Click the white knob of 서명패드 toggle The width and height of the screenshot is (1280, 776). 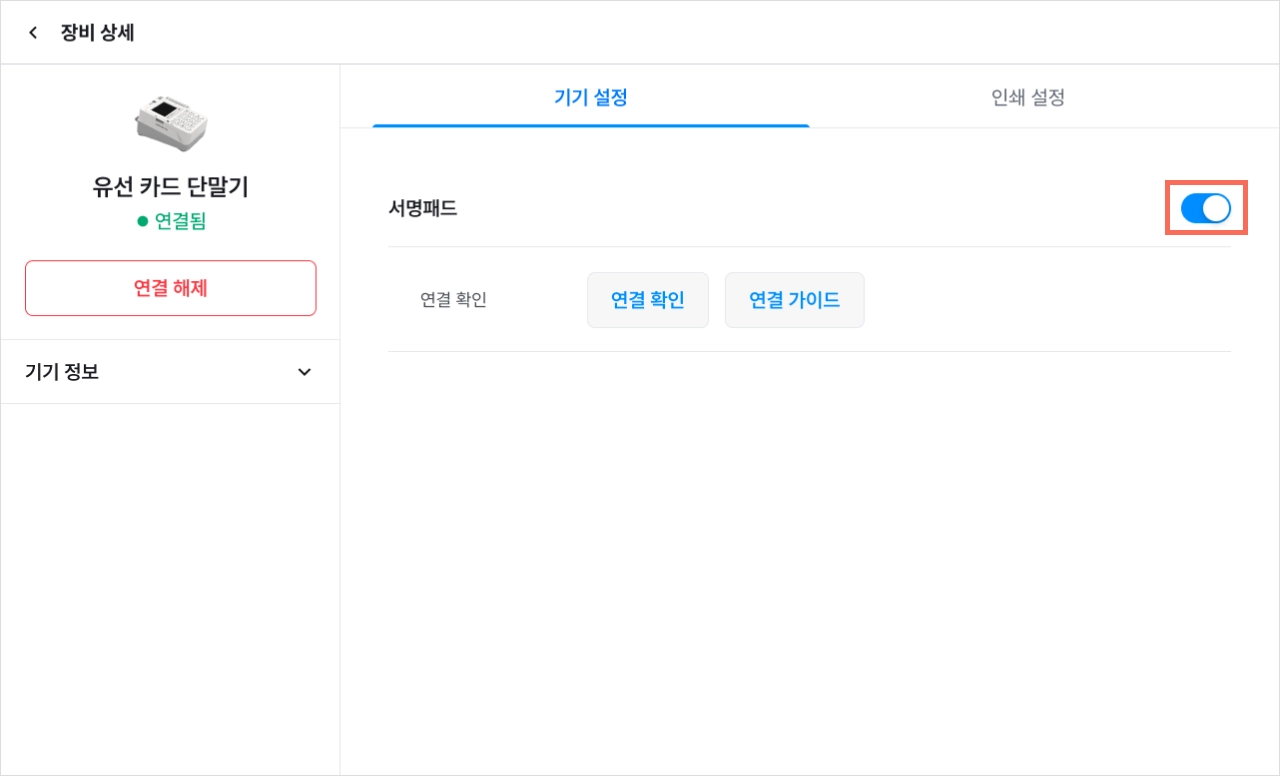click(1216, 208)
